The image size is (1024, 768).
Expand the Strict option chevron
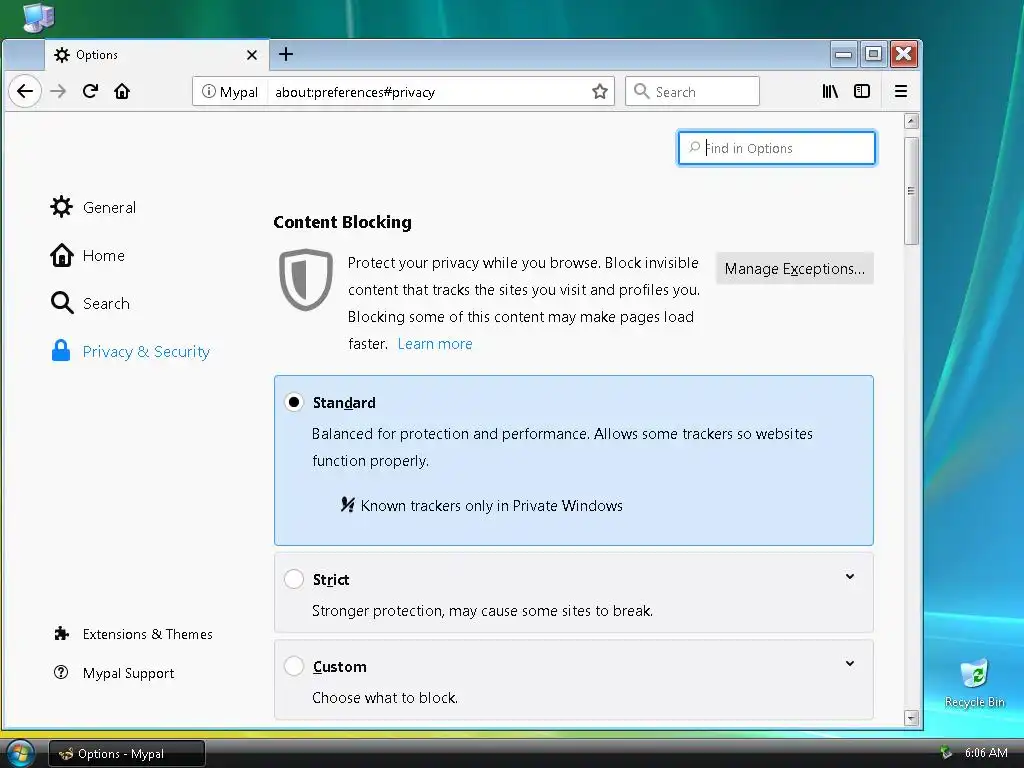point(850,577)
